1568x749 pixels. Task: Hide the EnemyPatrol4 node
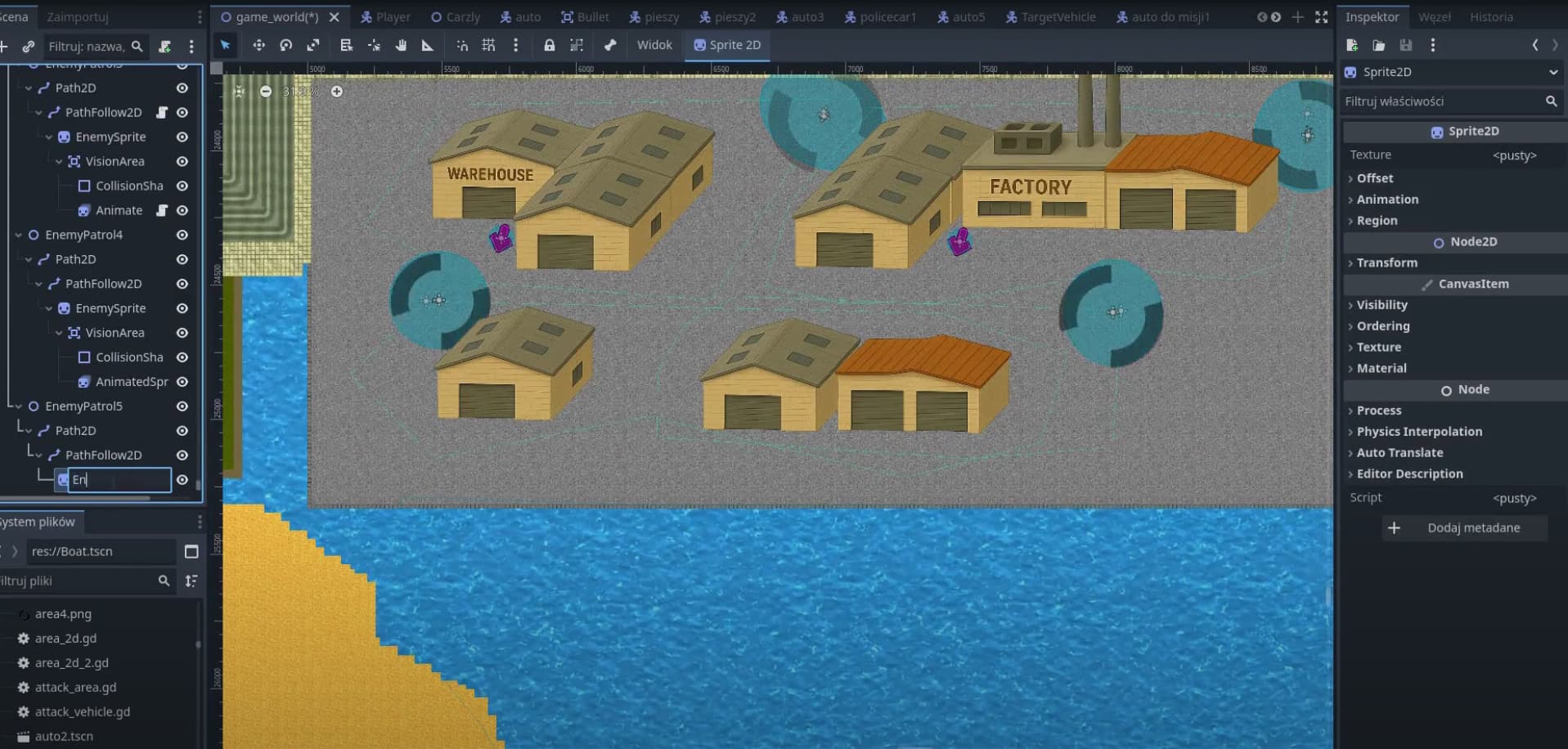pos(182,235)
